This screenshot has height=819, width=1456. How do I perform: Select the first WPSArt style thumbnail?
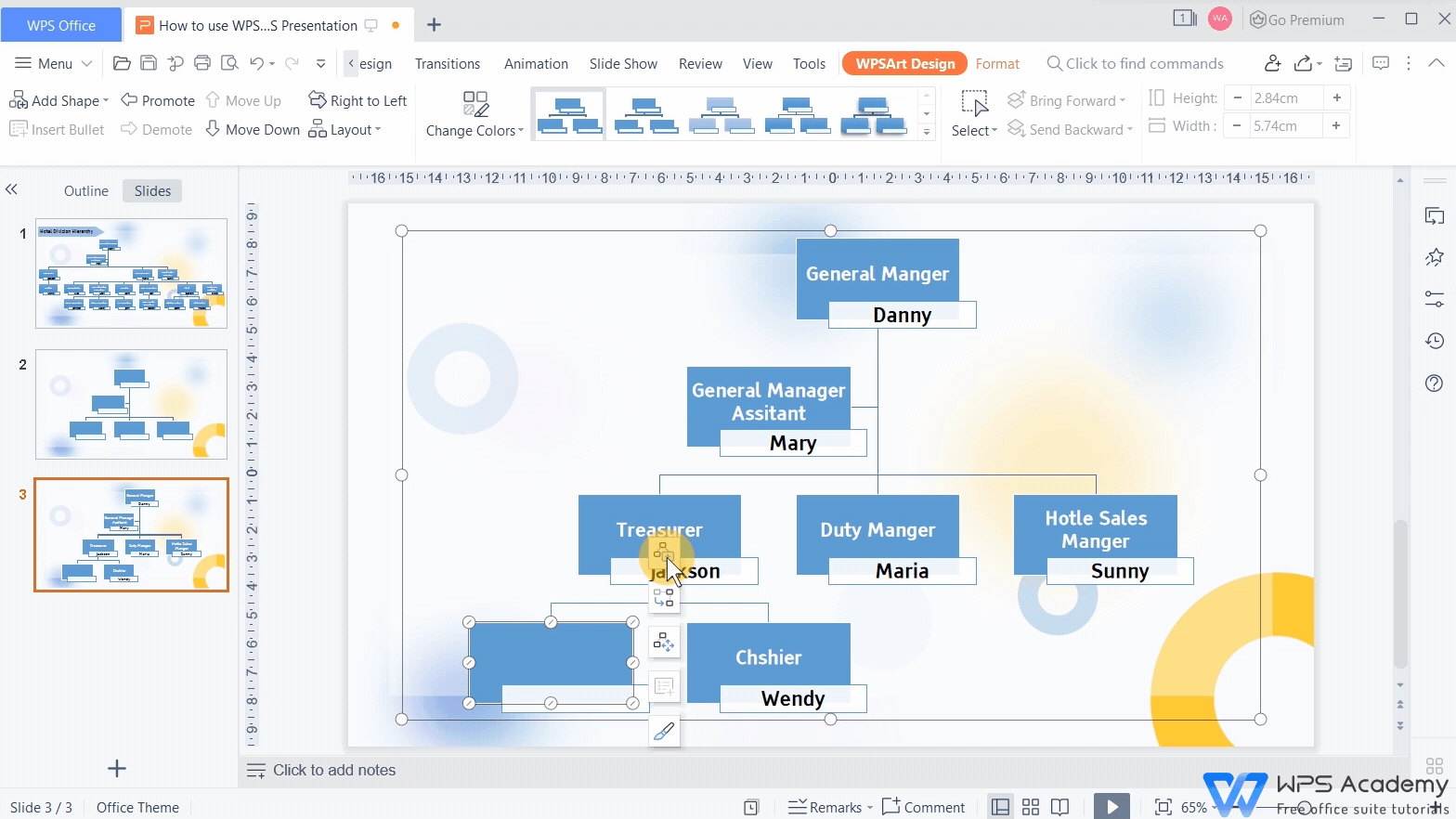(569, 114)
